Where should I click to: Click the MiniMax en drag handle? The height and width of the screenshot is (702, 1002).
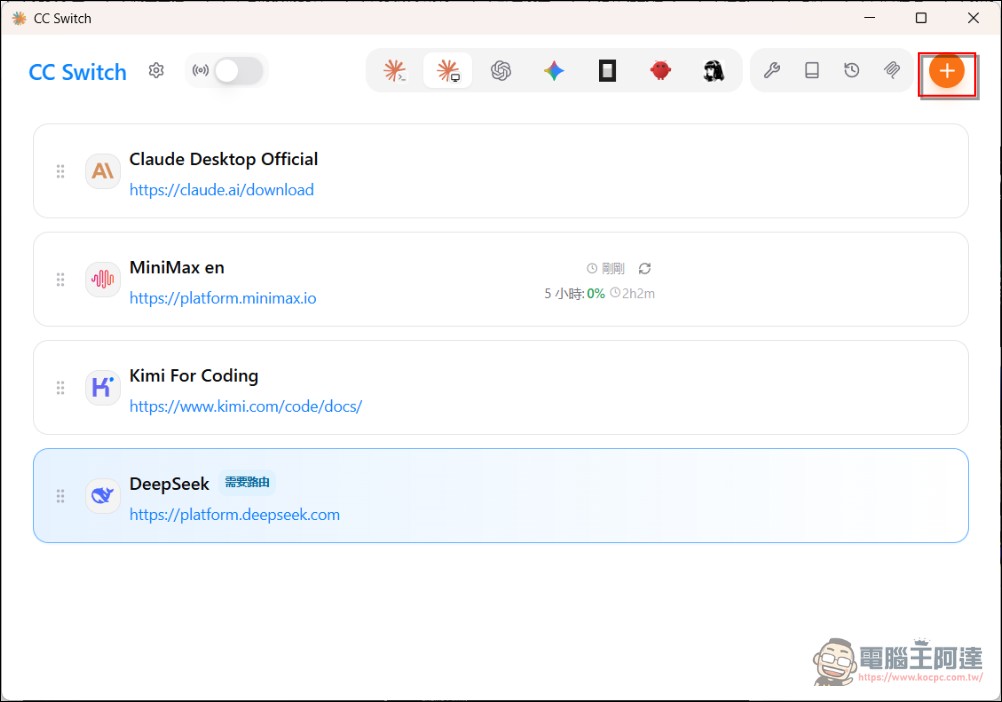tap(60, 280)
